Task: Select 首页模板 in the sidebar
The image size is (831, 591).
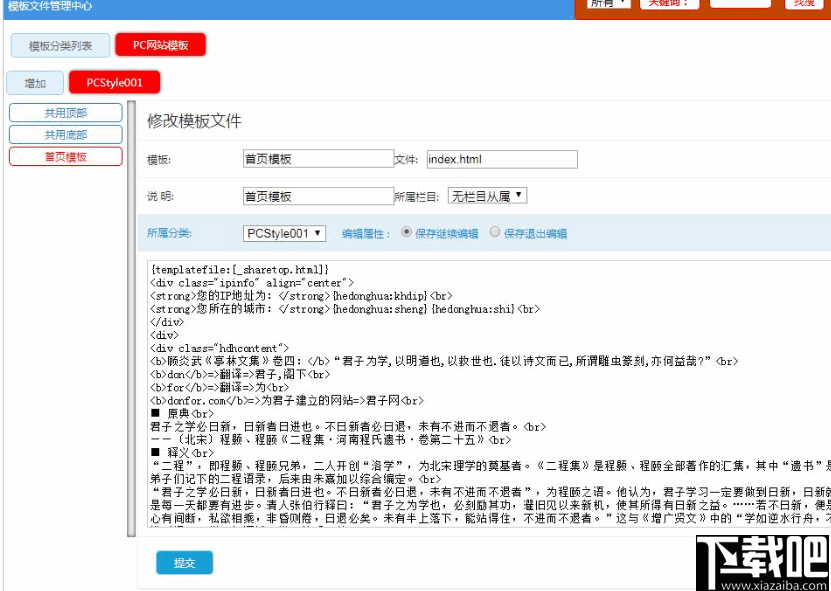Action: [64, 157]
